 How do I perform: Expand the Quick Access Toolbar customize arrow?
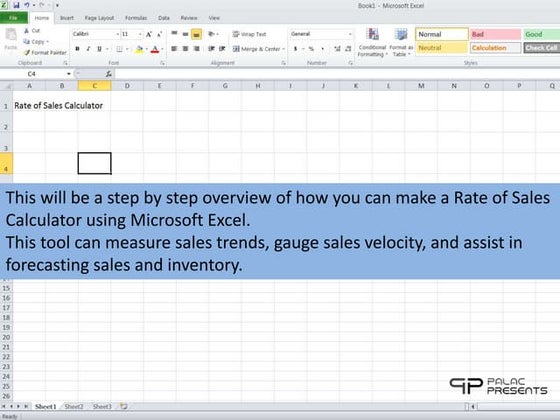point(57,5)
